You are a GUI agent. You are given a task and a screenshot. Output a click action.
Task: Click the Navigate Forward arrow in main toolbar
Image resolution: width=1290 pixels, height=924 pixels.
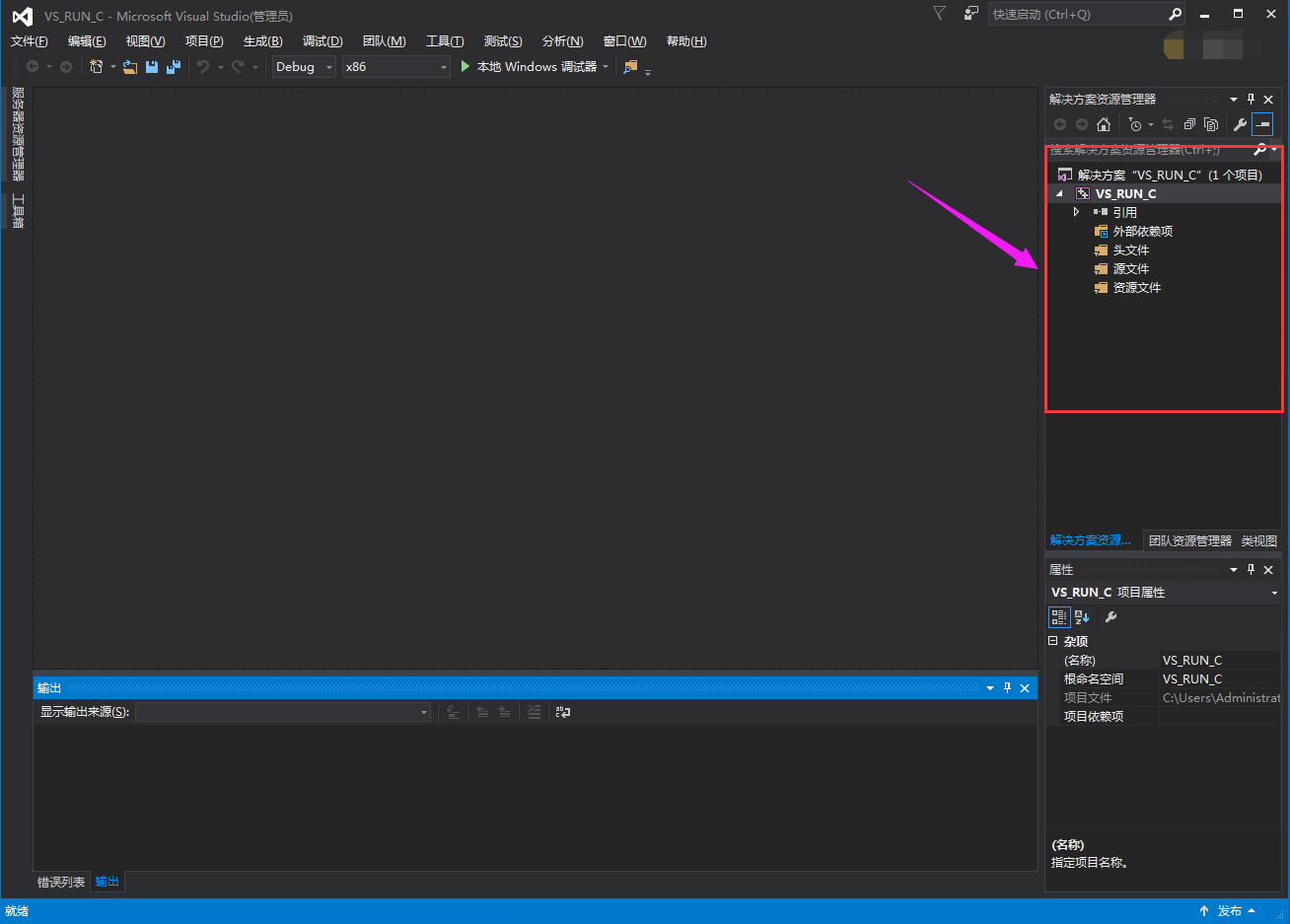click(66, 67)
